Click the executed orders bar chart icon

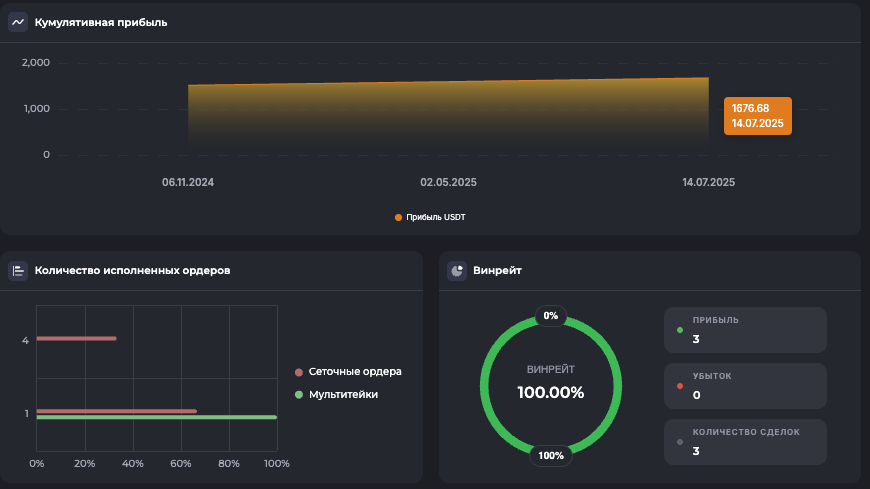[18, 270]
